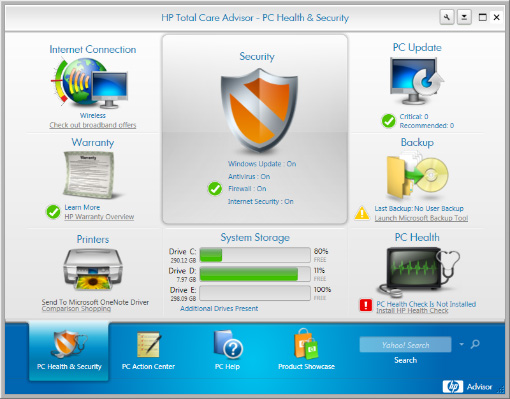This screenshot has height=399, width=510.
Task: Click the Drive E storage bar
Action: [x=255, y=293]
